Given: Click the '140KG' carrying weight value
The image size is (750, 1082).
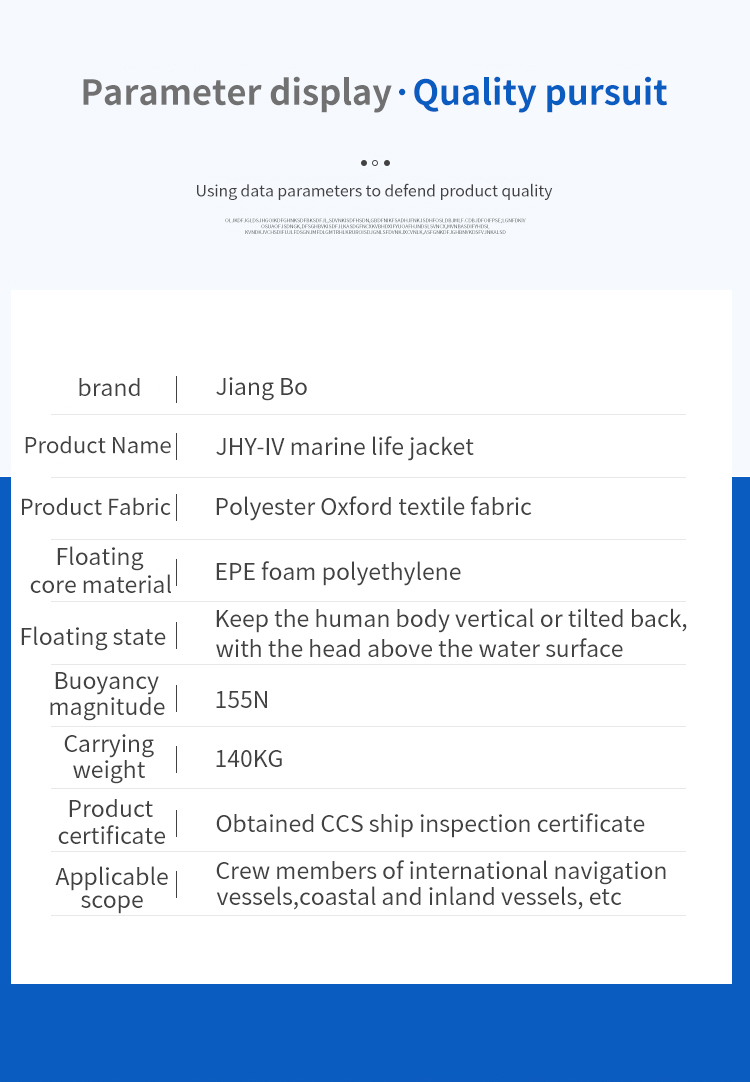Looking at the screenshot, I should pos(249,759).
